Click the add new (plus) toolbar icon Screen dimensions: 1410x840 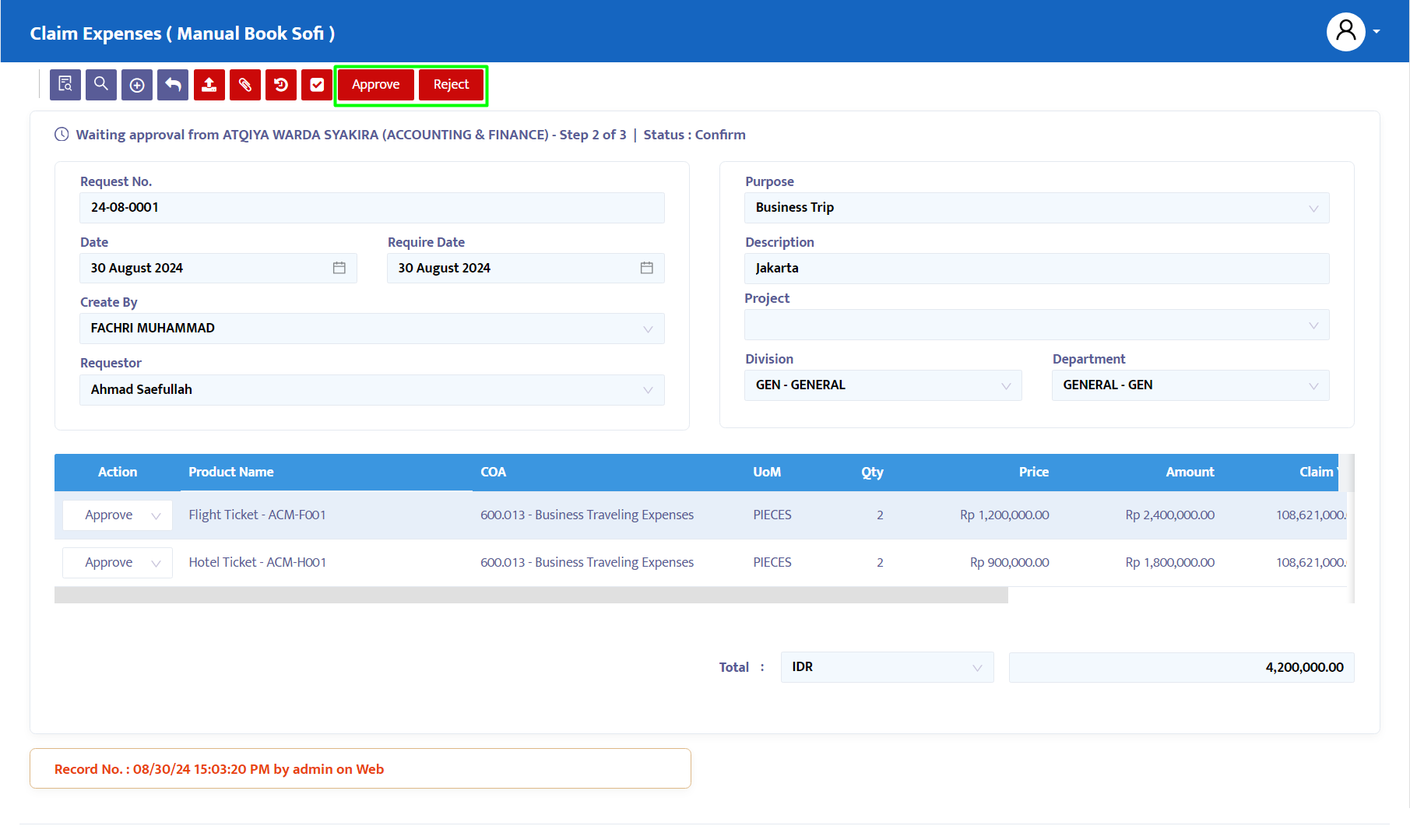point(137,85)
